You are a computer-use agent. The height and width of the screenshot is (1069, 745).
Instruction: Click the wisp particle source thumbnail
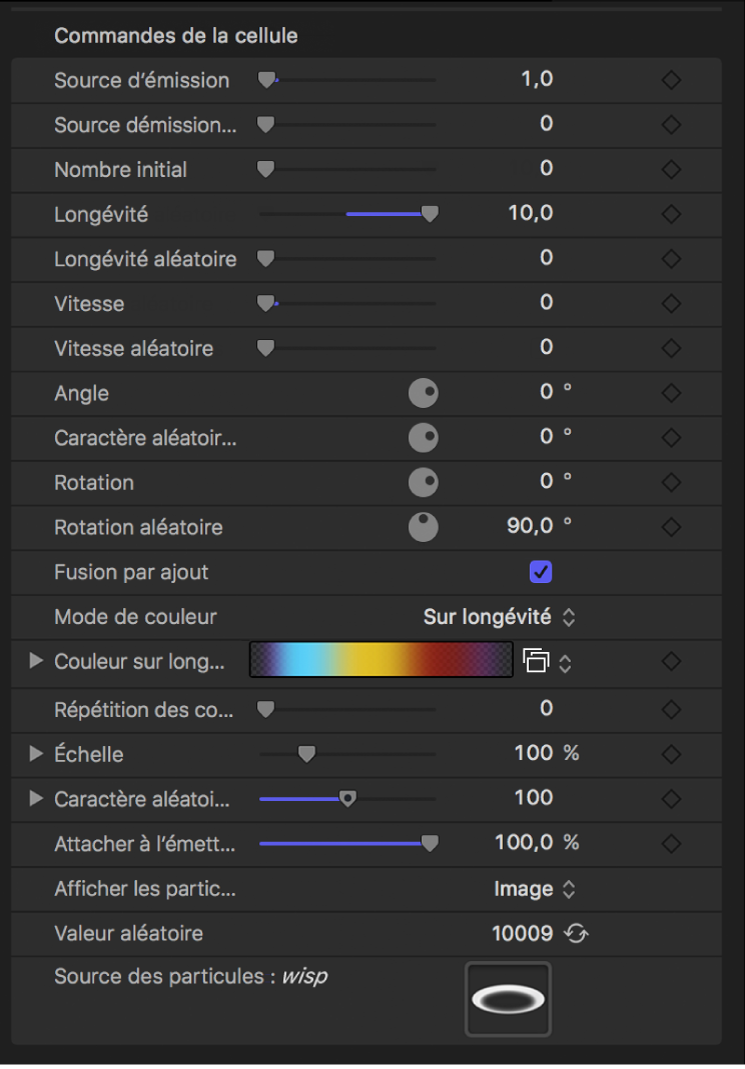pyautogui.click(x=508, y=999)
